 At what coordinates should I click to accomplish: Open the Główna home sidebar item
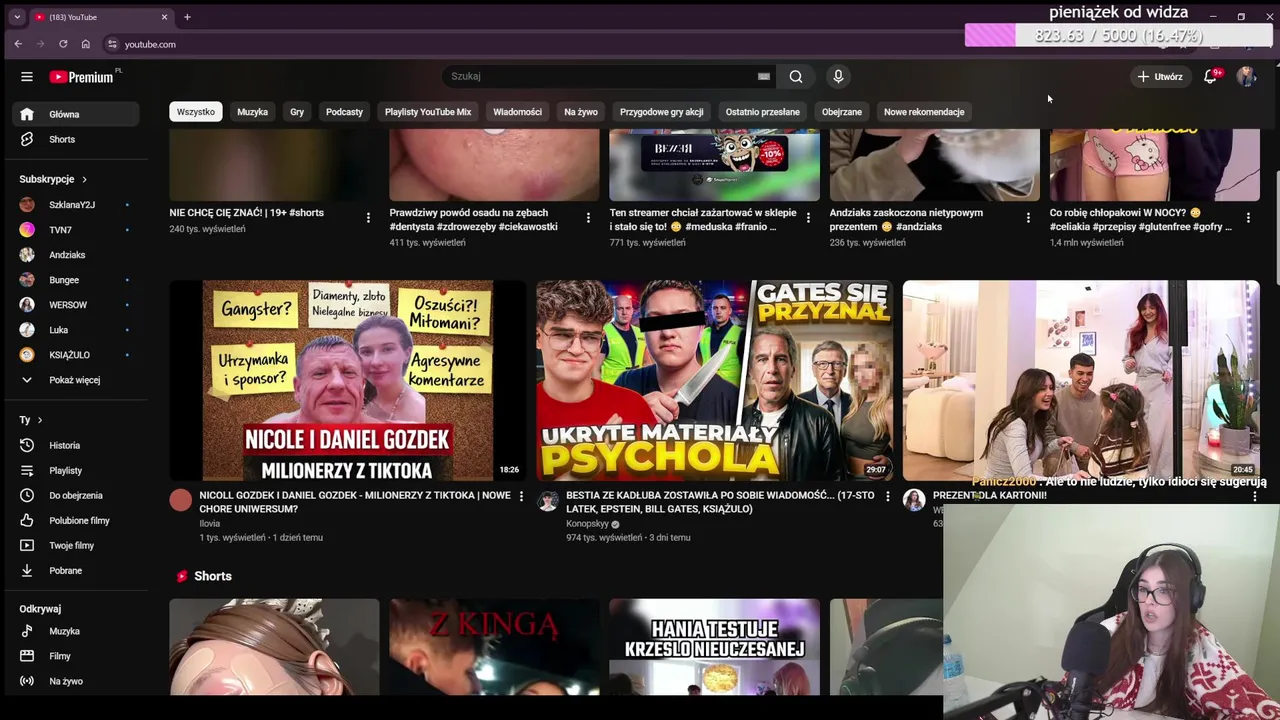76,114
